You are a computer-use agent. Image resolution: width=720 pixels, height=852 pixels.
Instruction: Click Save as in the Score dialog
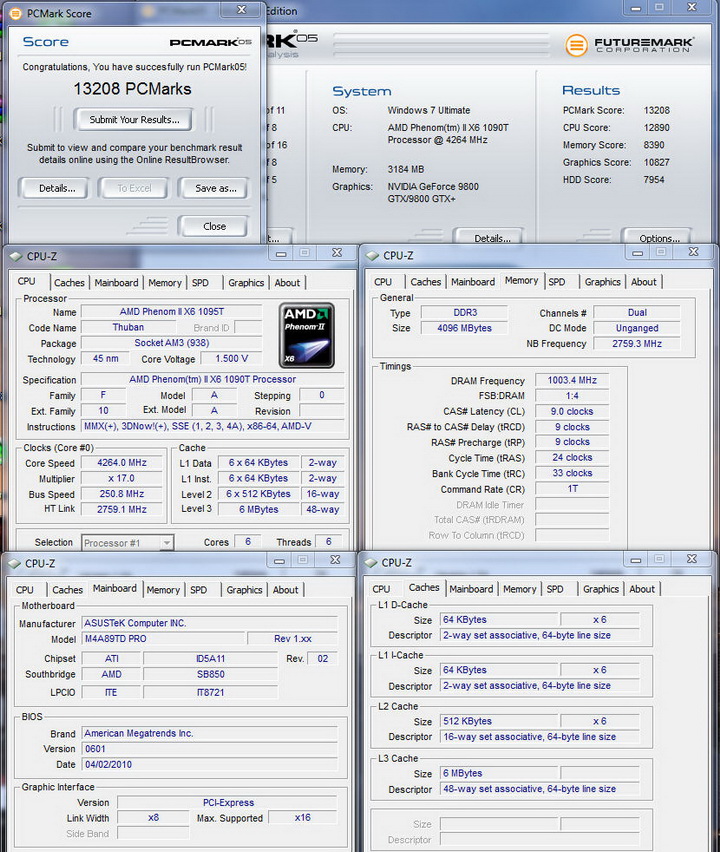point(215,189)
